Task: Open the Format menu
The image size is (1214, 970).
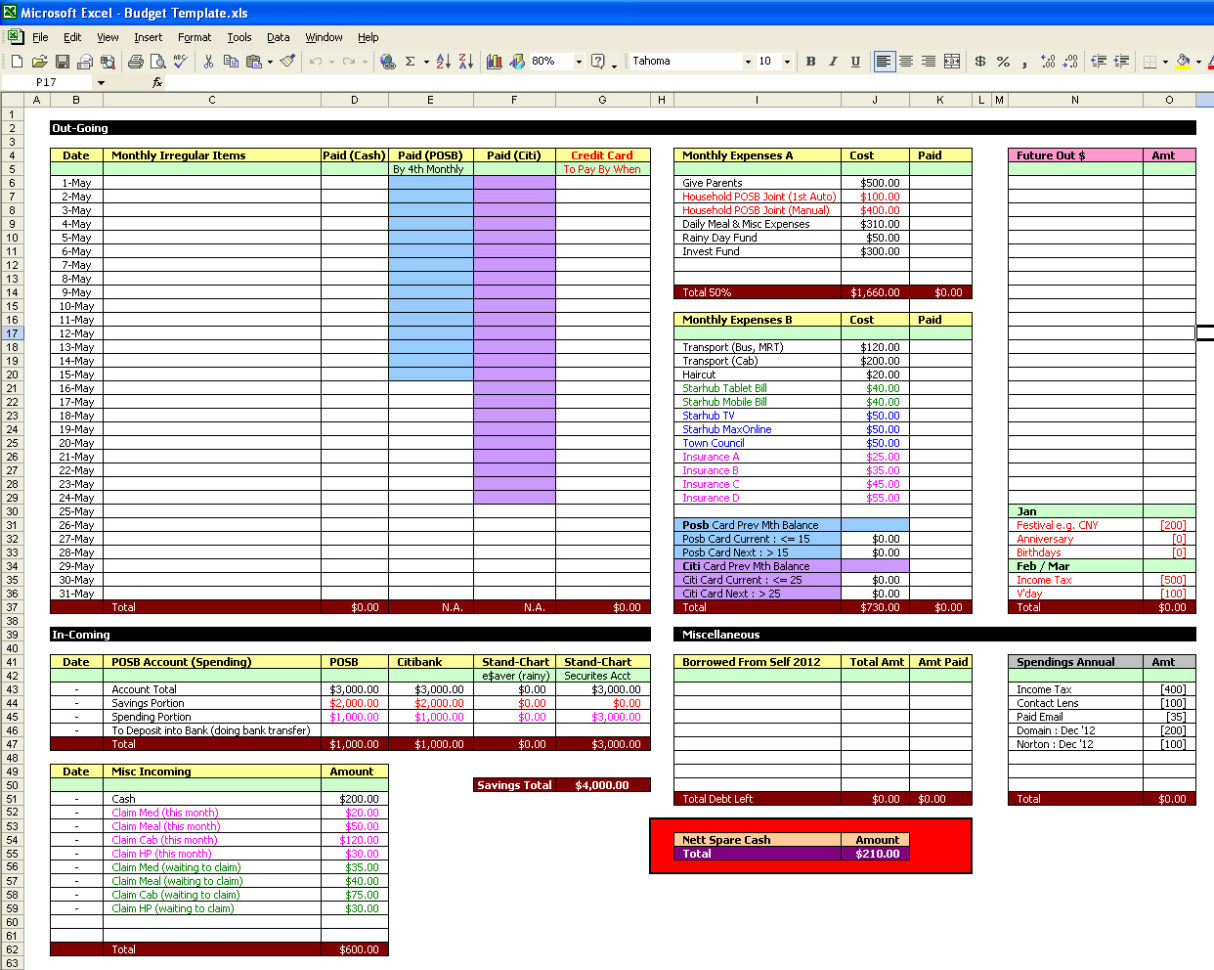Action: pyautogui.click(x=195, y=37)
